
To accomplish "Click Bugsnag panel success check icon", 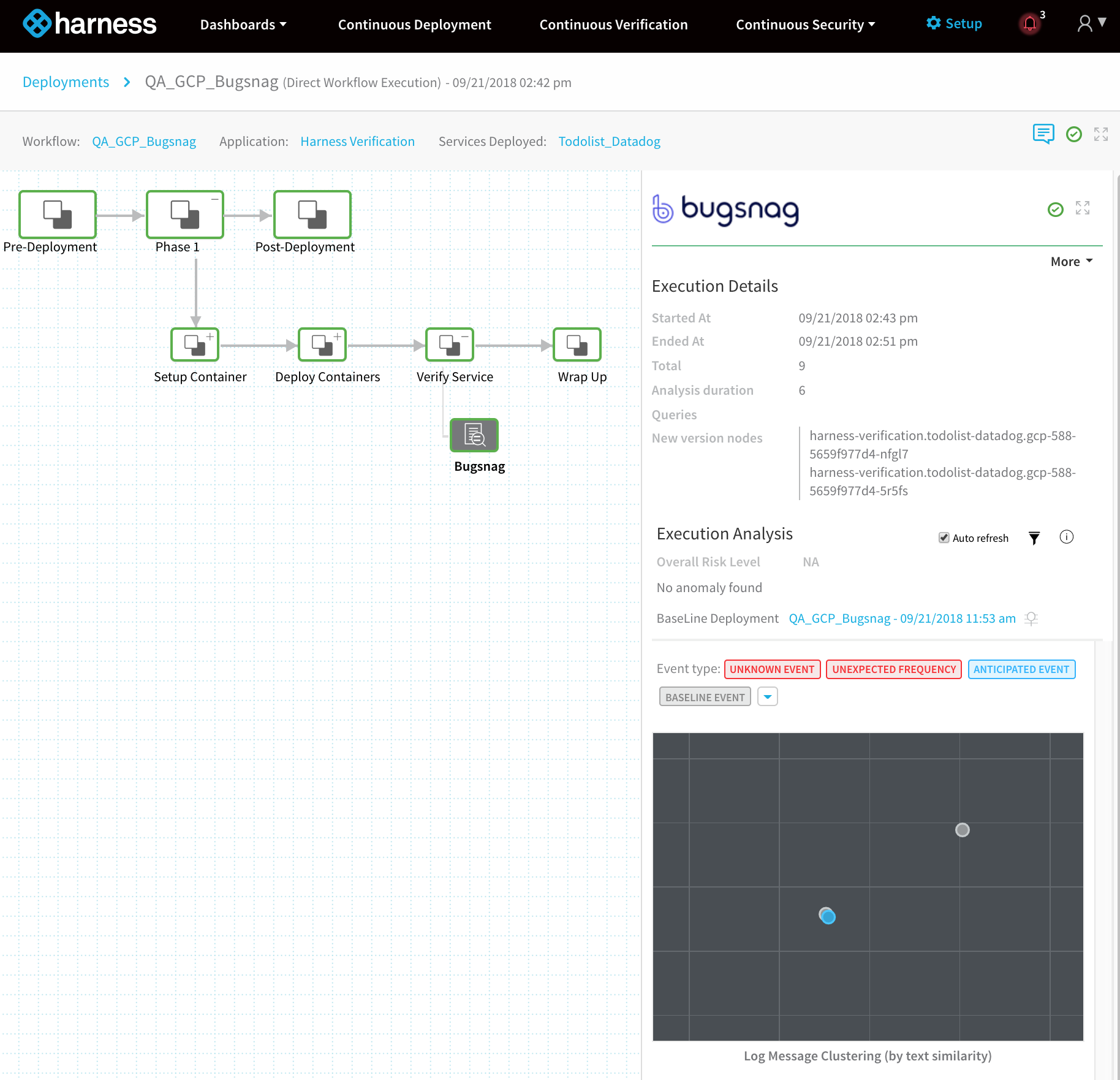I will pyautogui.click(x=1056, y=210).
